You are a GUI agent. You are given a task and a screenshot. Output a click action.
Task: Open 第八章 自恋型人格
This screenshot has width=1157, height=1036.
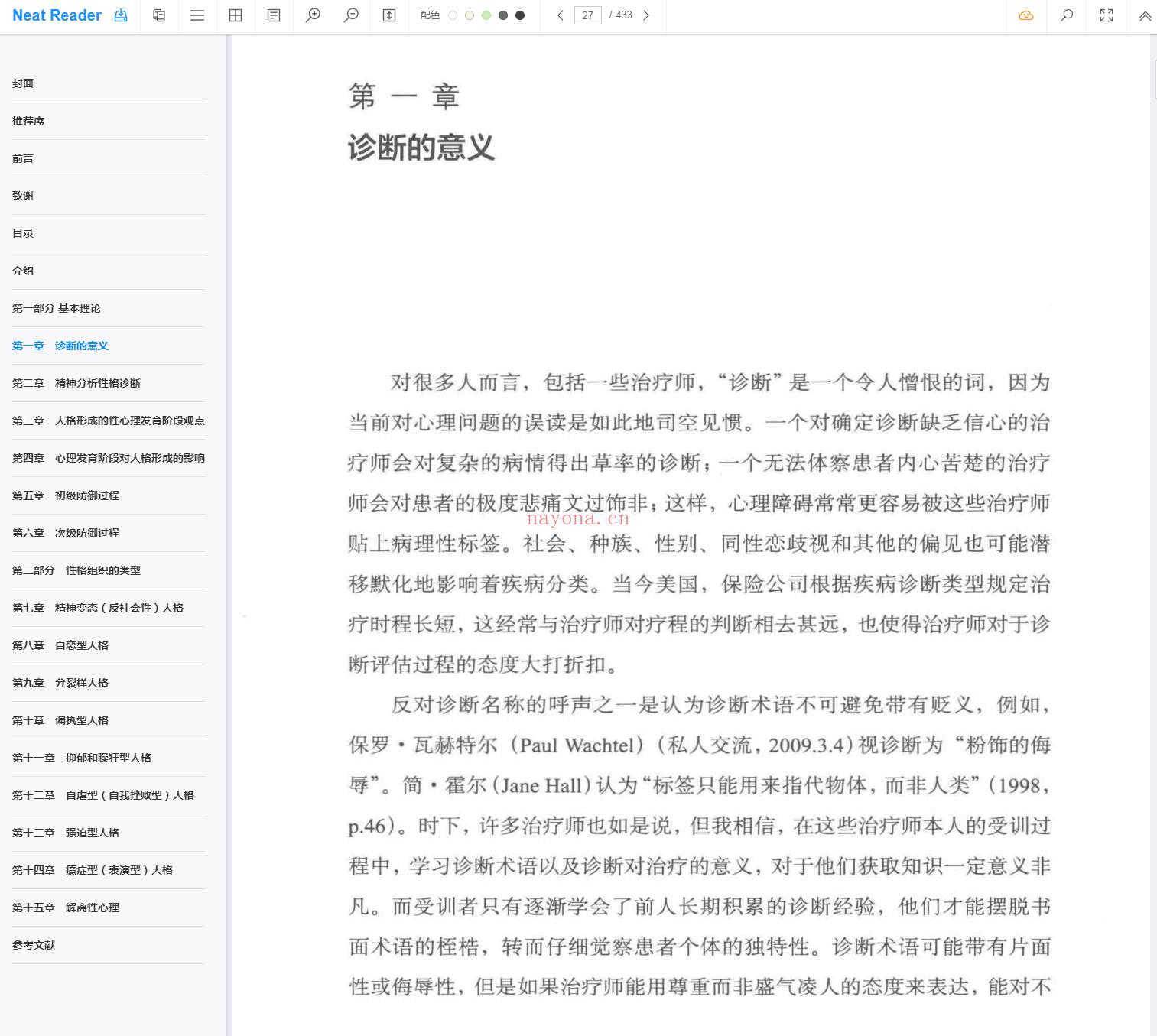coord(60,645)
